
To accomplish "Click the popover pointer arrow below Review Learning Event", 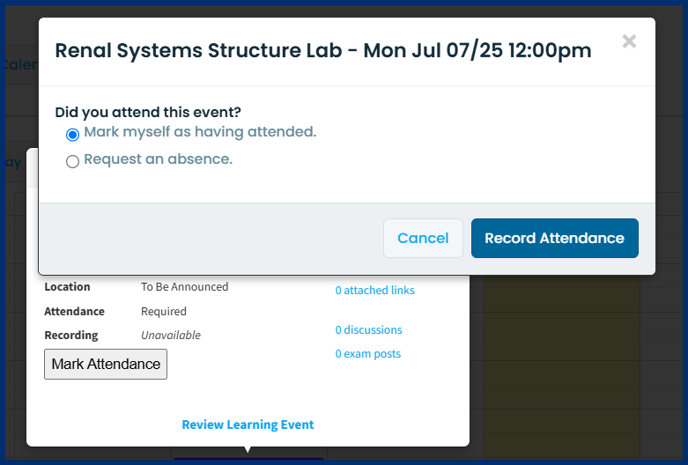I will pos(248,450).
